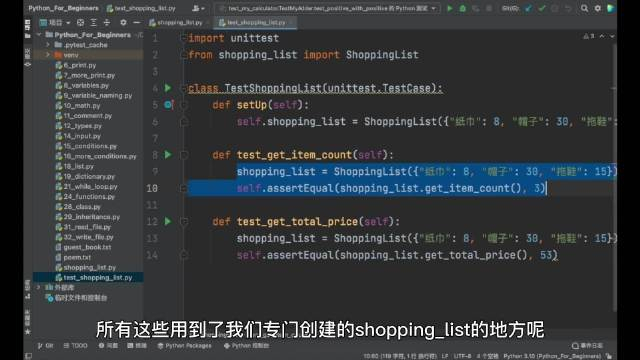The width and height of the screenshot is (640, 360).
Task: Click cursor position in status bar
Action: click(x=400, y=356)
